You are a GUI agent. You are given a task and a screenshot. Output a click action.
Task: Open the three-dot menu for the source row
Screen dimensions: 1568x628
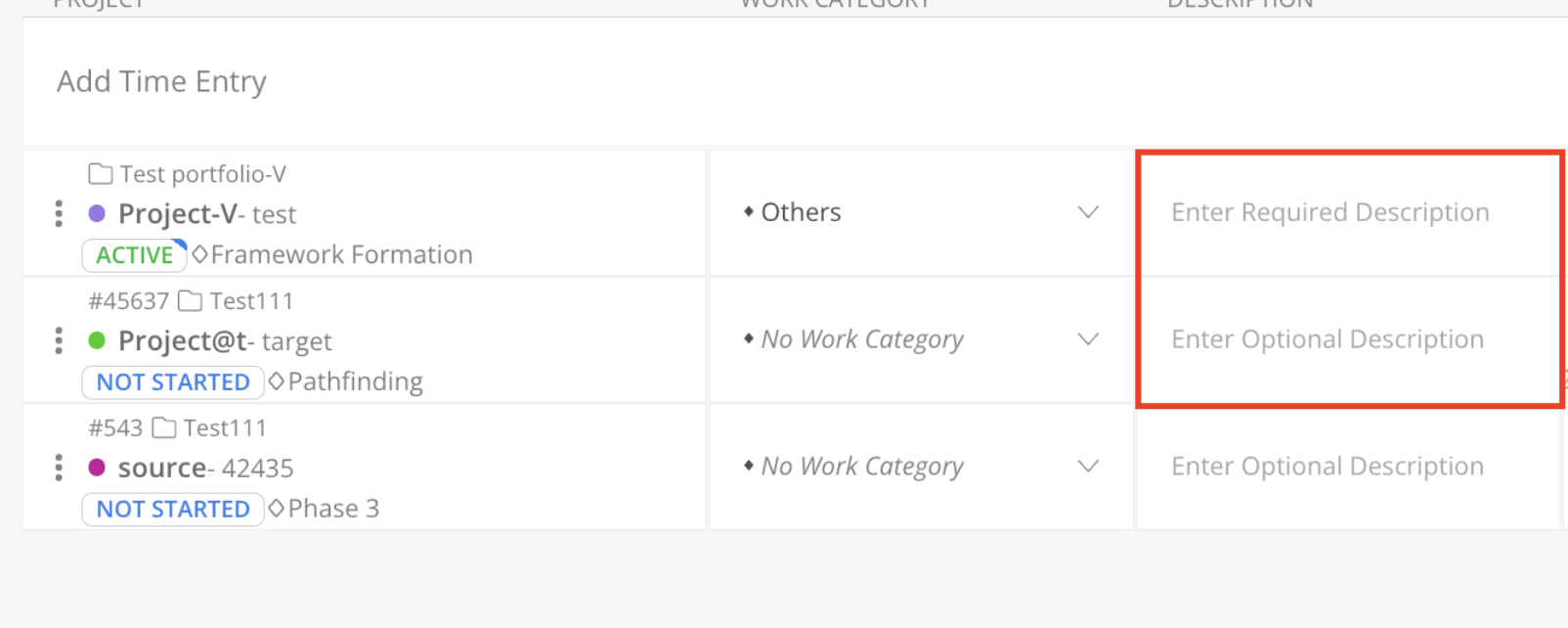[59, 468]
